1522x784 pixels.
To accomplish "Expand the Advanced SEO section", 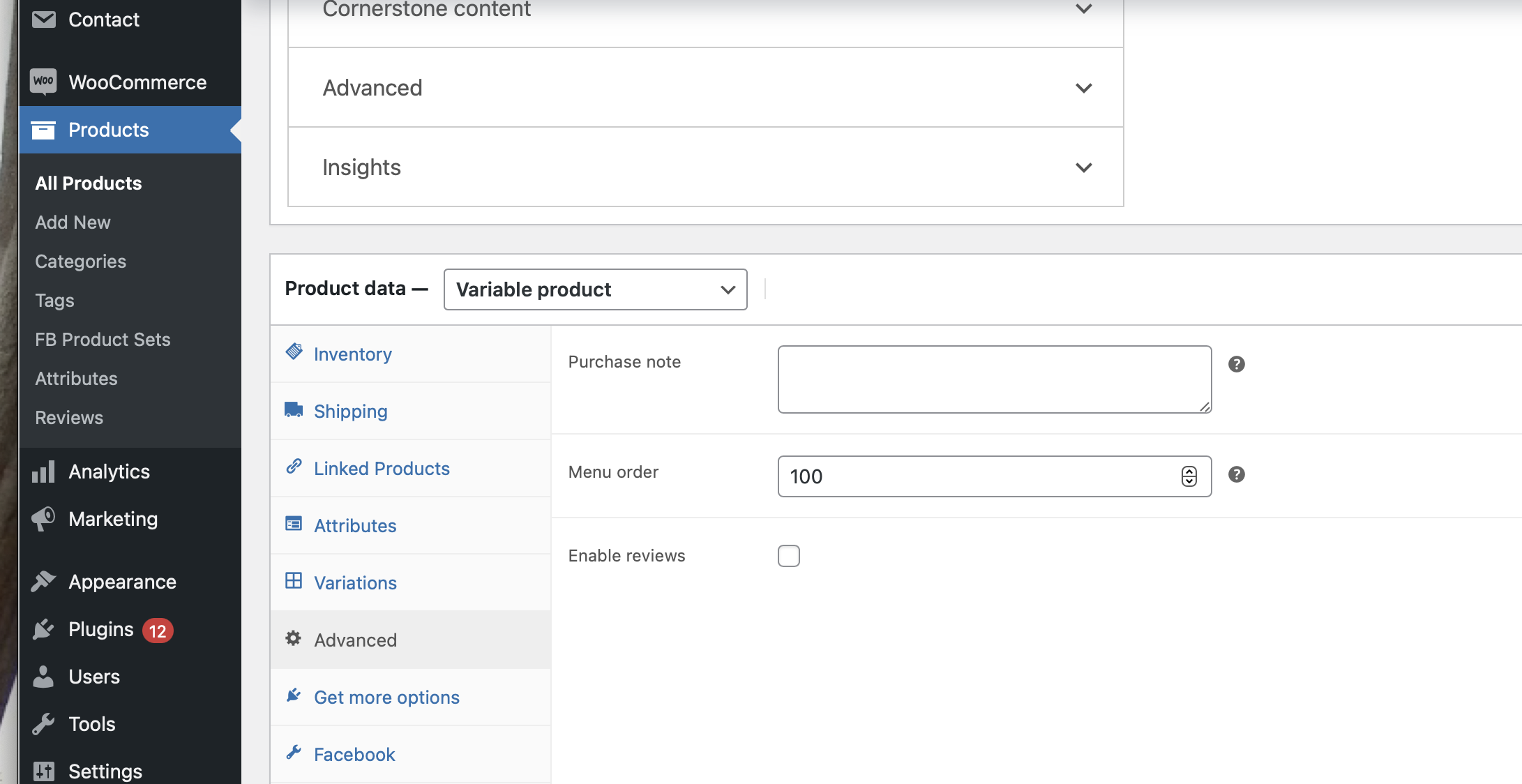I will point(705,88).
